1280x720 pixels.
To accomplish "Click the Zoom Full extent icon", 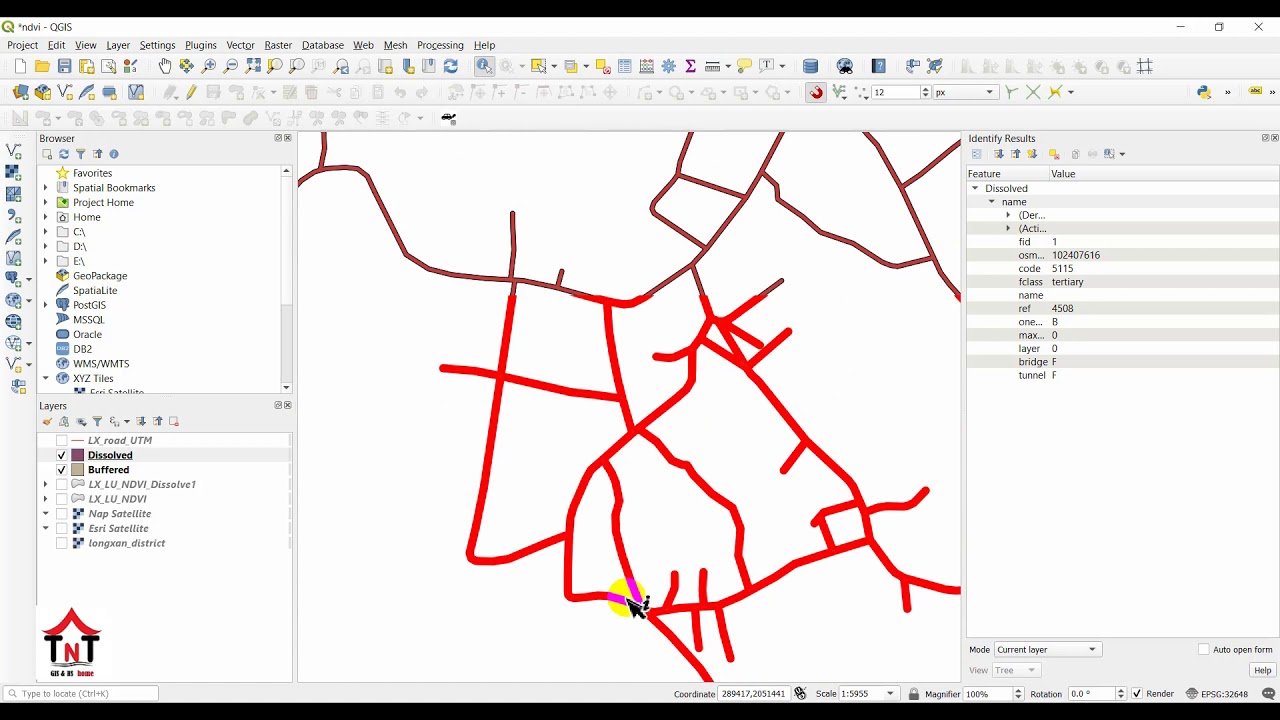I will (253, 66).
